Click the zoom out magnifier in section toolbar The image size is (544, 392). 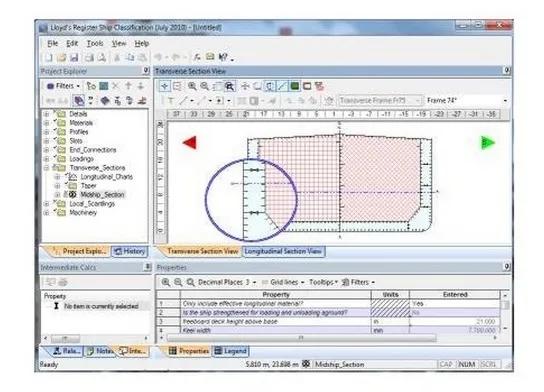pyautogui.click(x=205, y=86)
